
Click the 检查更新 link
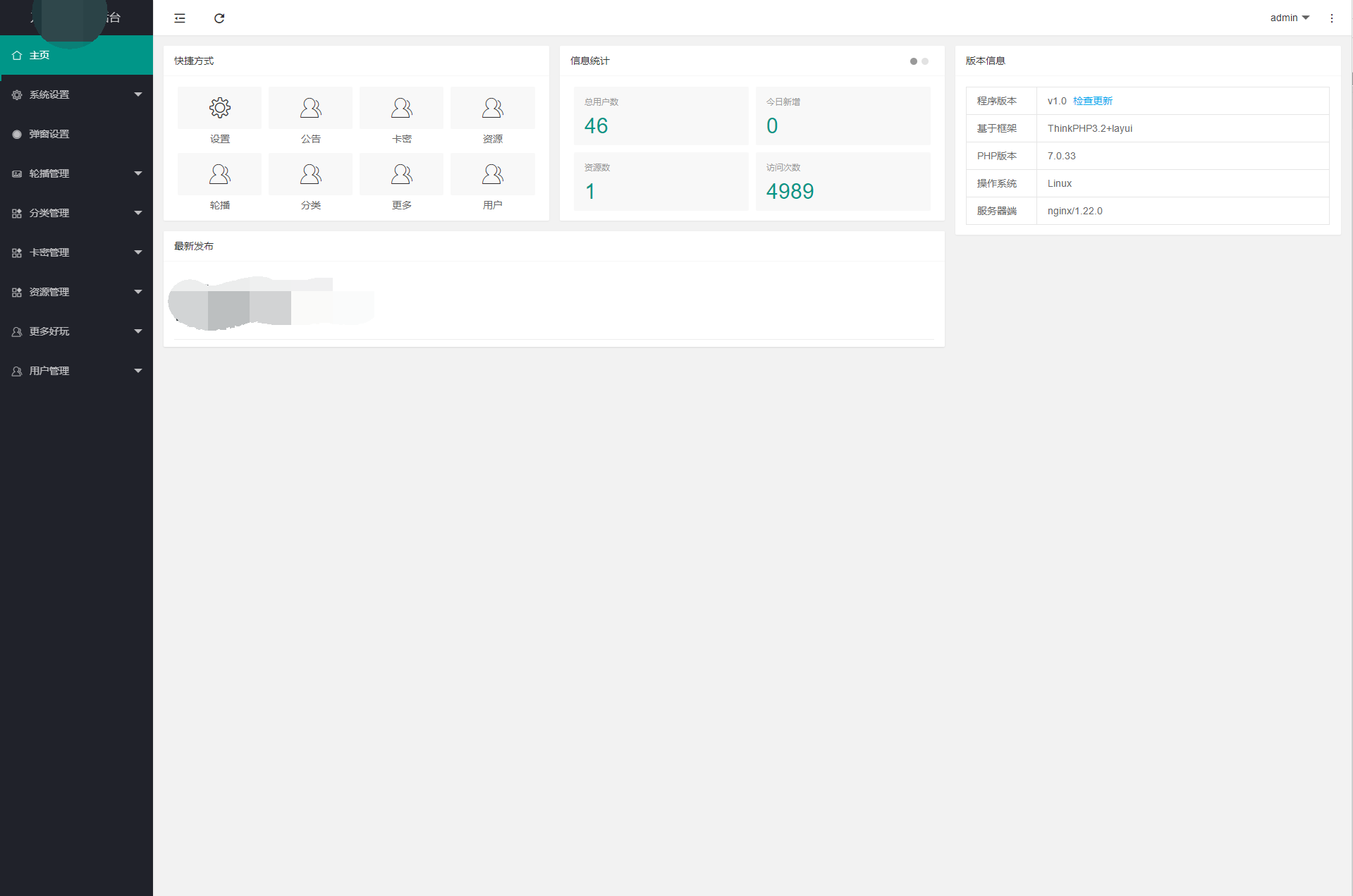coord(1092,101)
